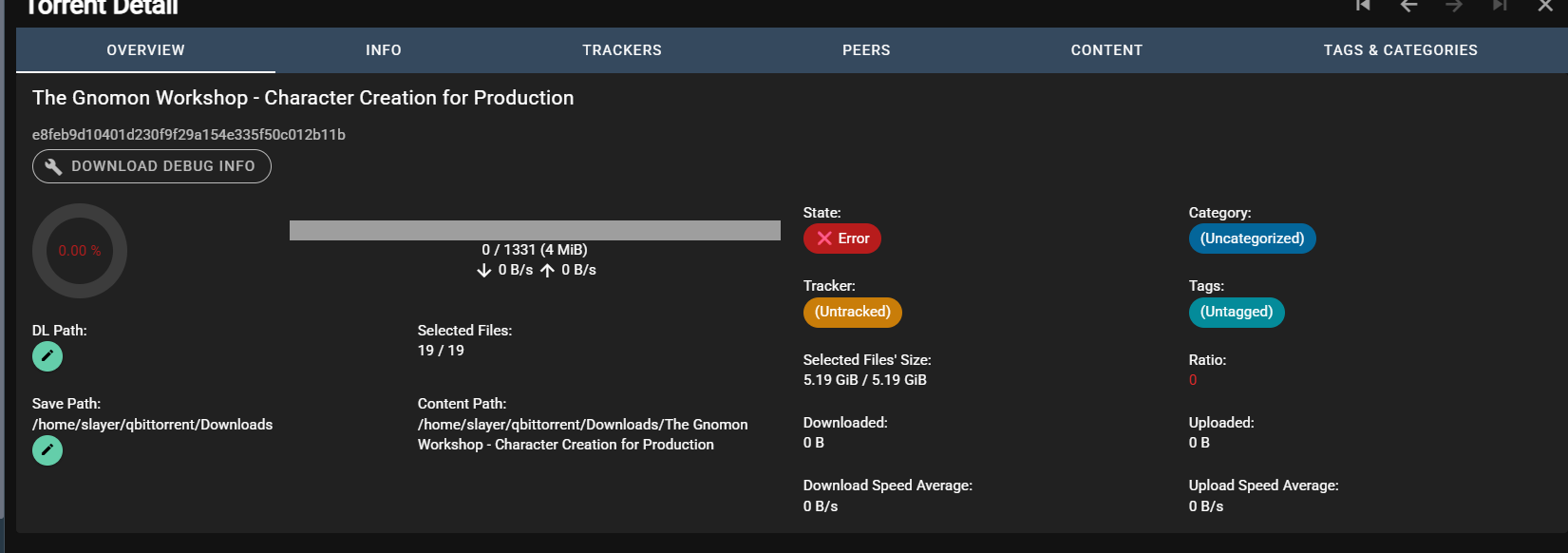Screen dimensions: 1568x553
Task: Switch to the Trackers tab
Action: (x=622, y=50)
